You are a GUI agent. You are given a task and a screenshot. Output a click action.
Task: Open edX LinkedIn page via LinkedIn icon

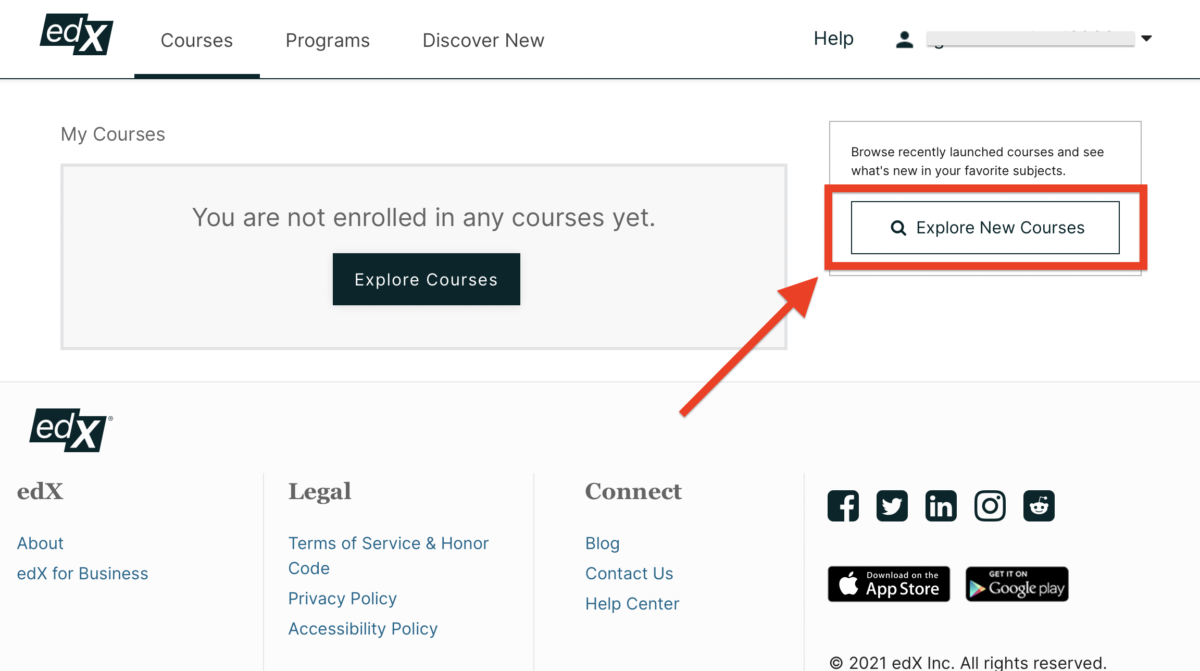(x=941, y=506)
